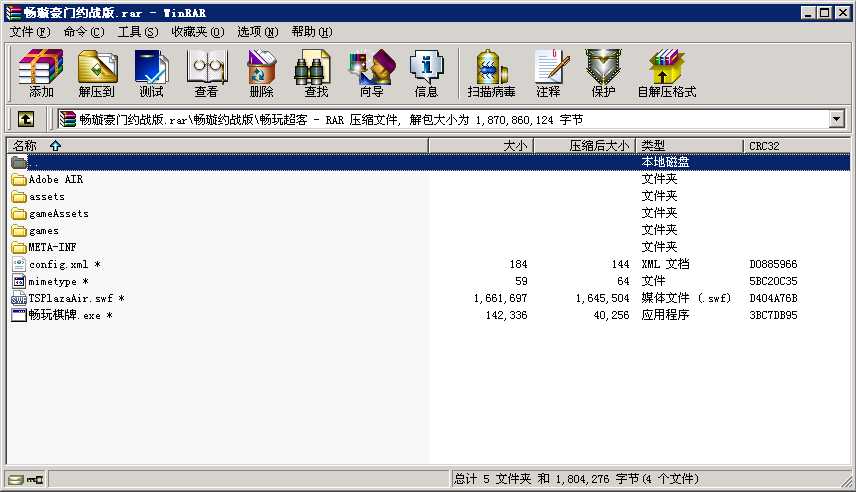Click the type cell 'XML 文档'
The height and width of the screenshot is (492, 856).
click(x=665, y=264)
